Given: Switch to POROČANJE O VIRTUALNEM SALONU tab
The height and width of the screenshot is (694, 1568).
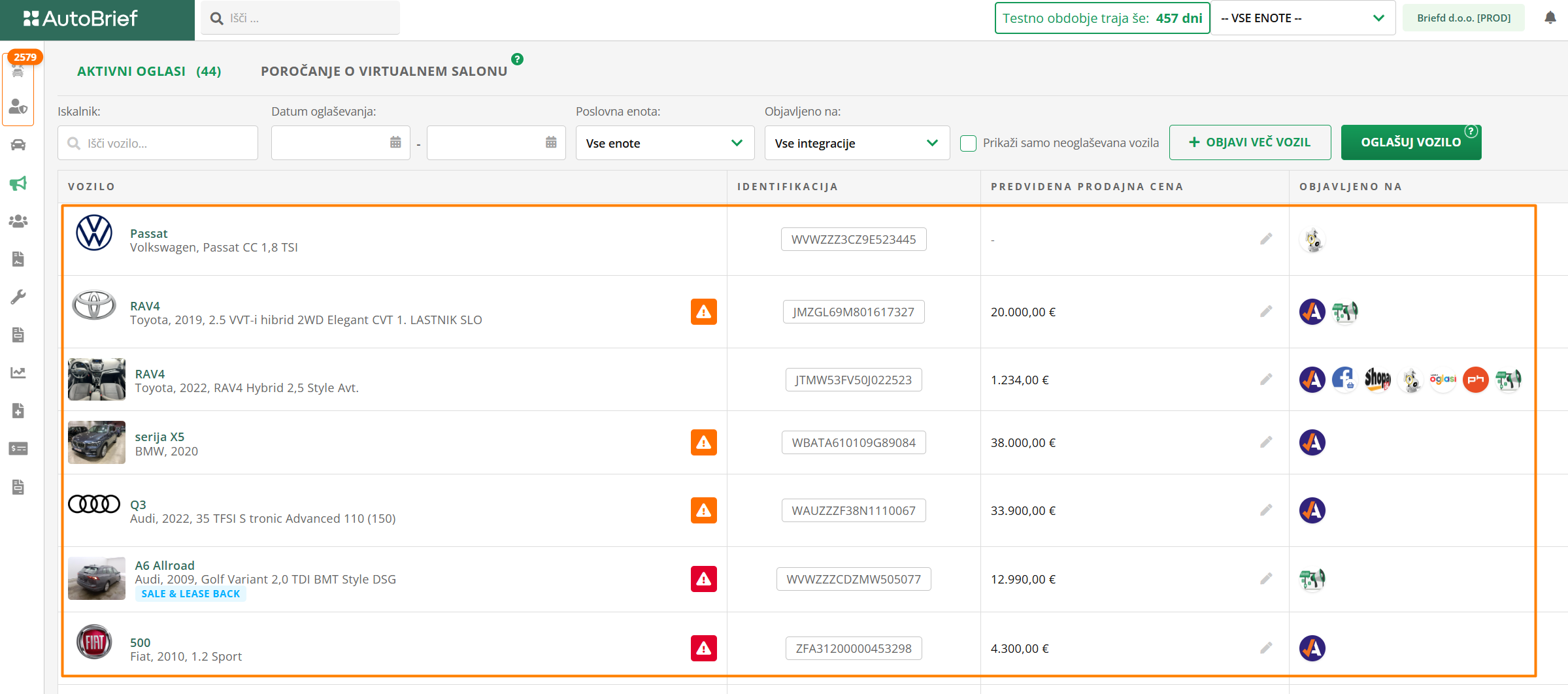Looking at the screenshot, I should 384,71.
